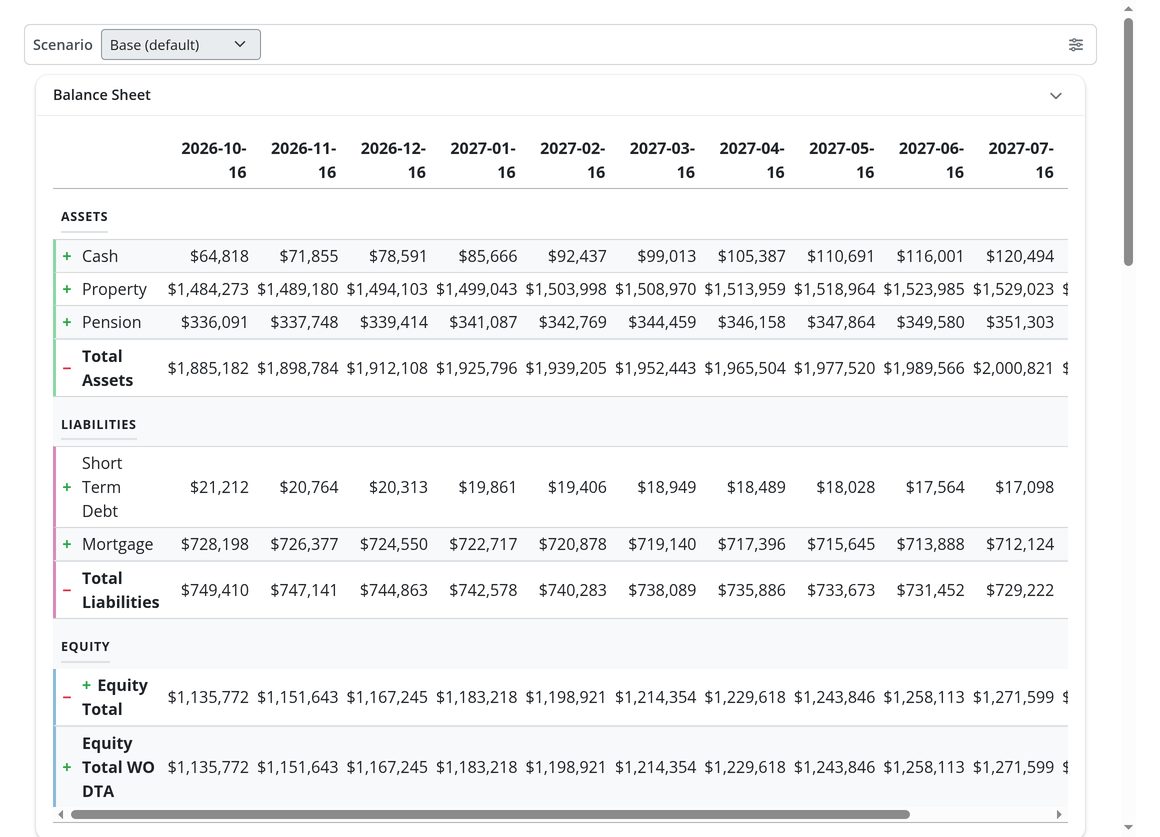Click the Property row label
The height and width of the screenshot is (837, 1160).
(x=115, y=289)
